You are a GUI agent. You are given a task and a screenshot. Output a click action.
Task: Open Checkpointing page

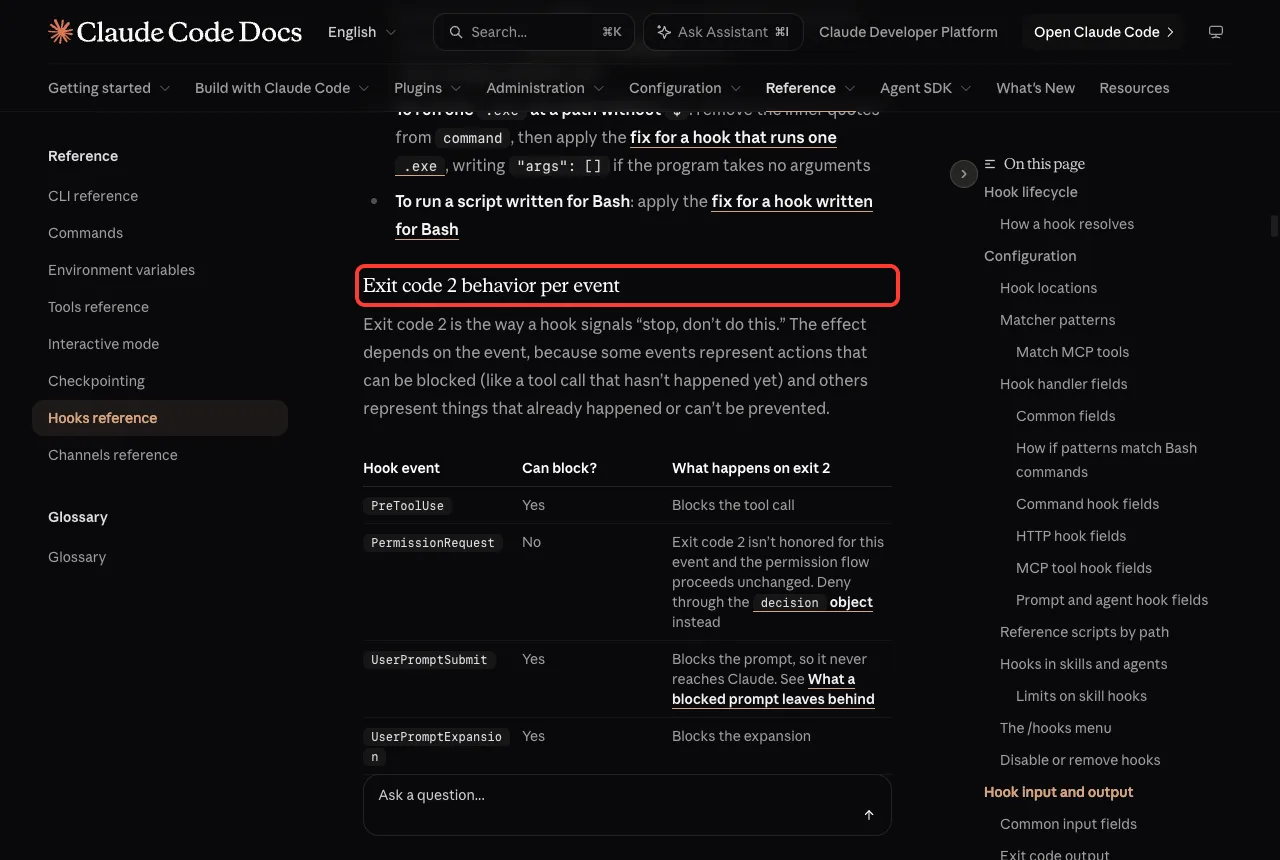(96, 381)
